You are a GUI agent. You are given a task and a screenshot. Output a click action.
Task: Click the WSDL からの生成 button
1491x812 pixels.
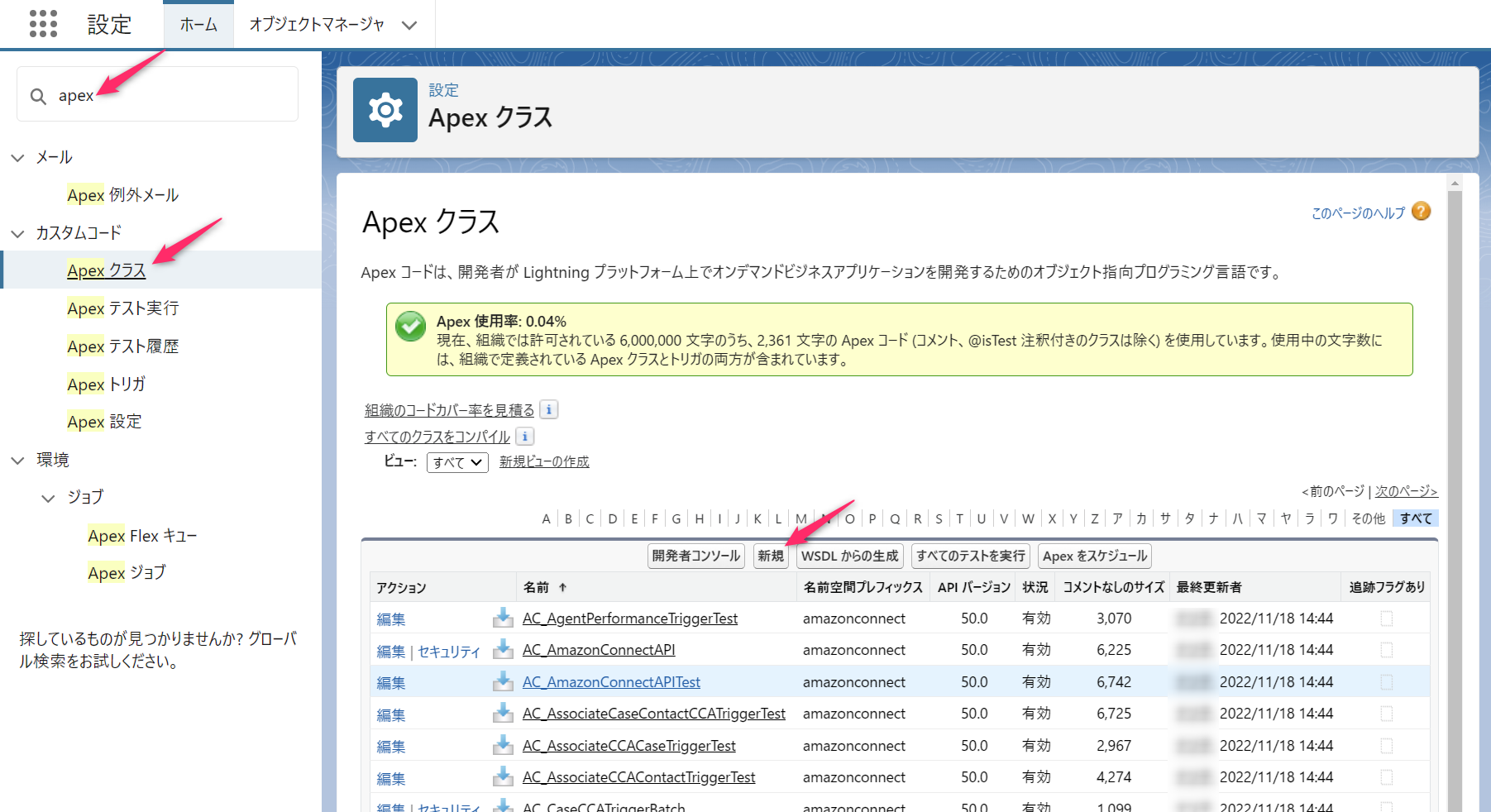(850, 556)
